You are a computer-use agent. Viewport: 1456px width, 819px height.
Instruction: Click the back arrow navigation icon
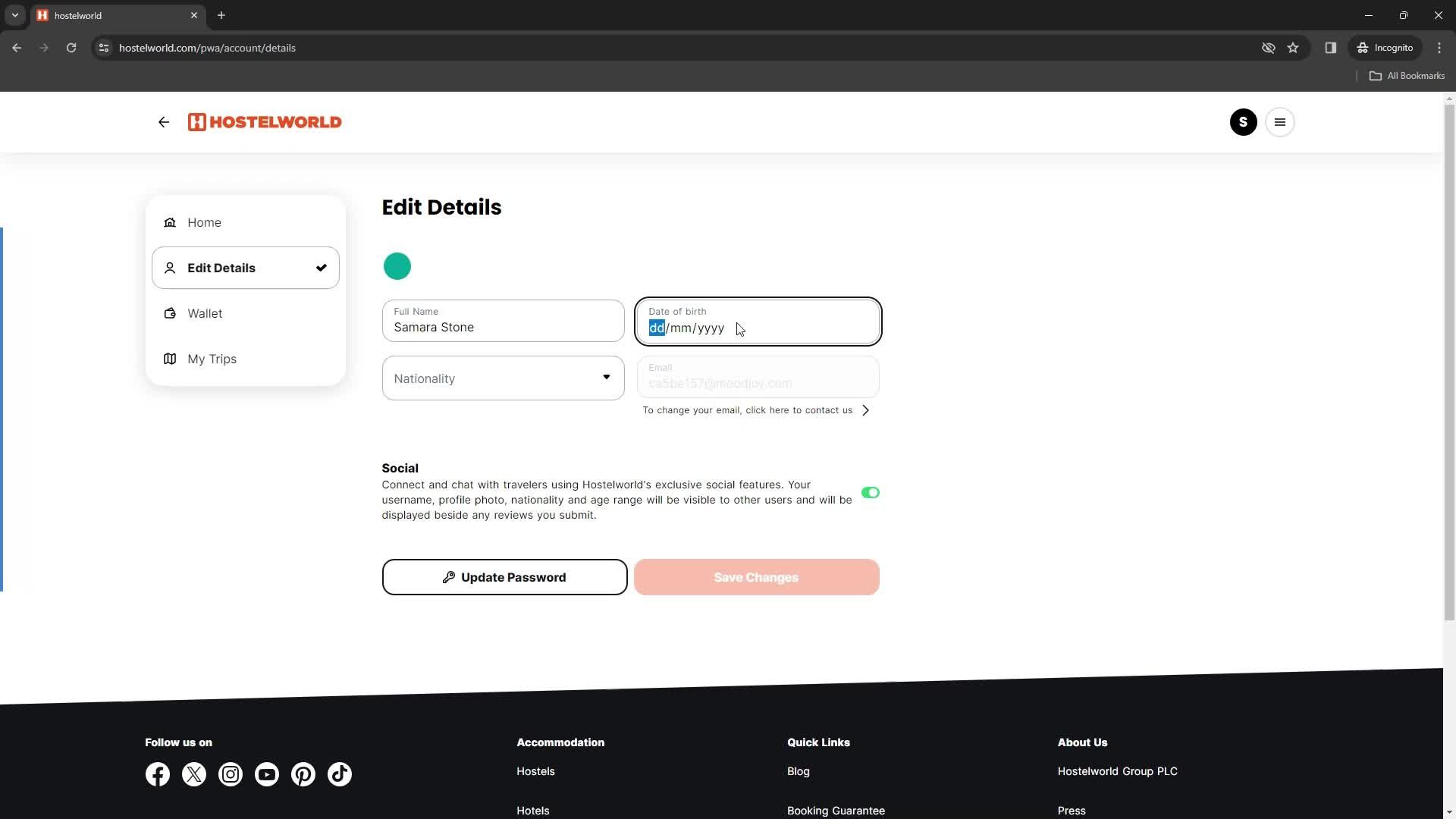pos(165,122)
